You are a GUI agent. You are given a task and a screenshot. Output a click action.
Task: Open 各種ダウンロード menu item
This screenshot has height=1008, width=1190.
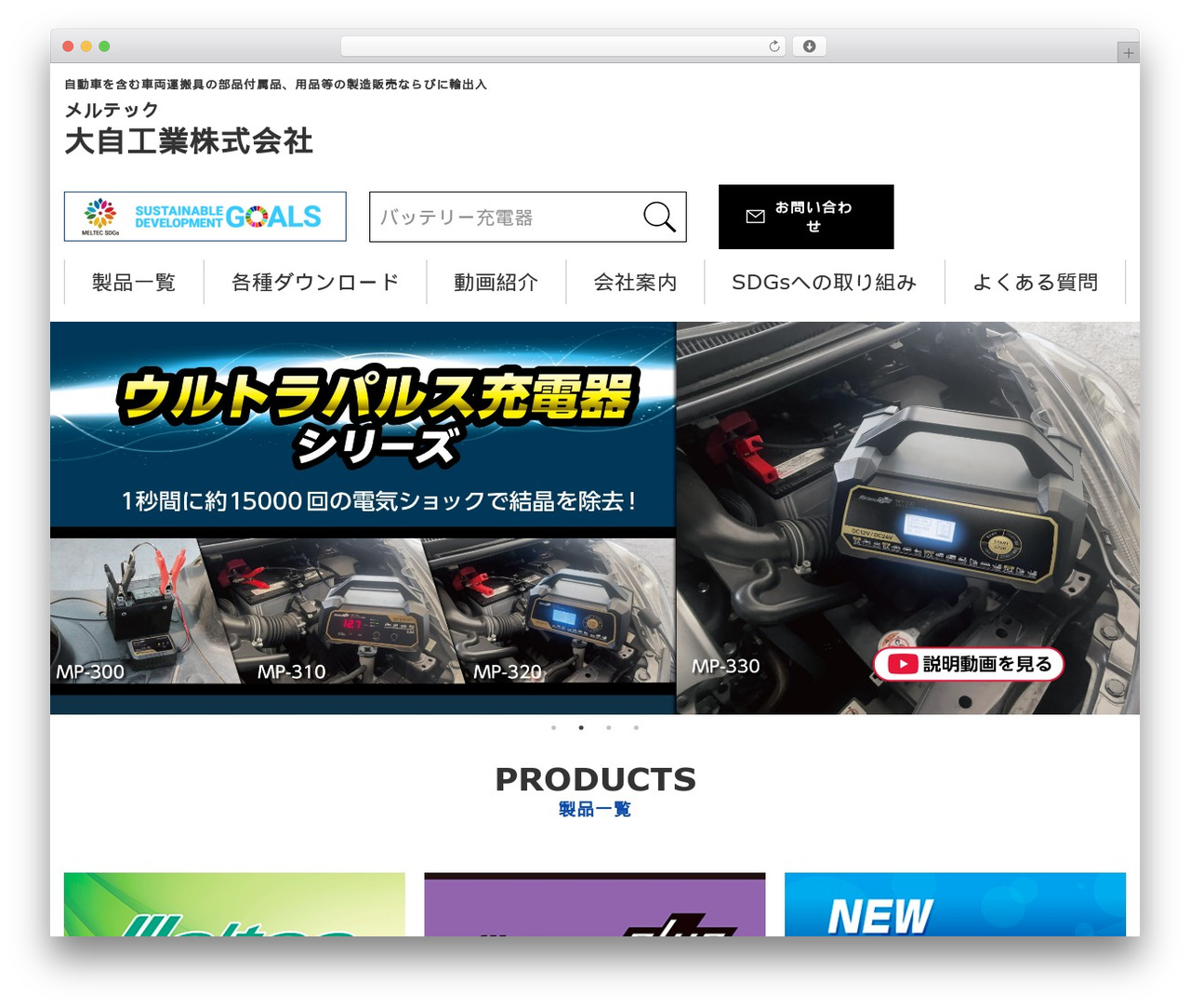pos(315,282)
